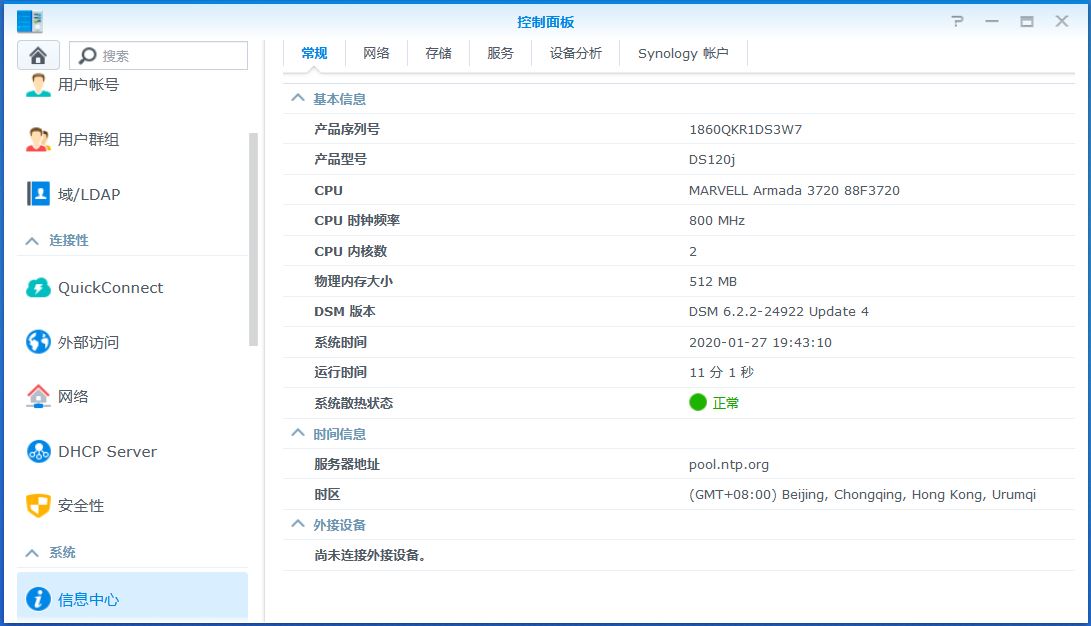The width and height of the screenshot is (1091, 626).
Task: Collapse the 时间信息 section
Action: pos(298,433)
